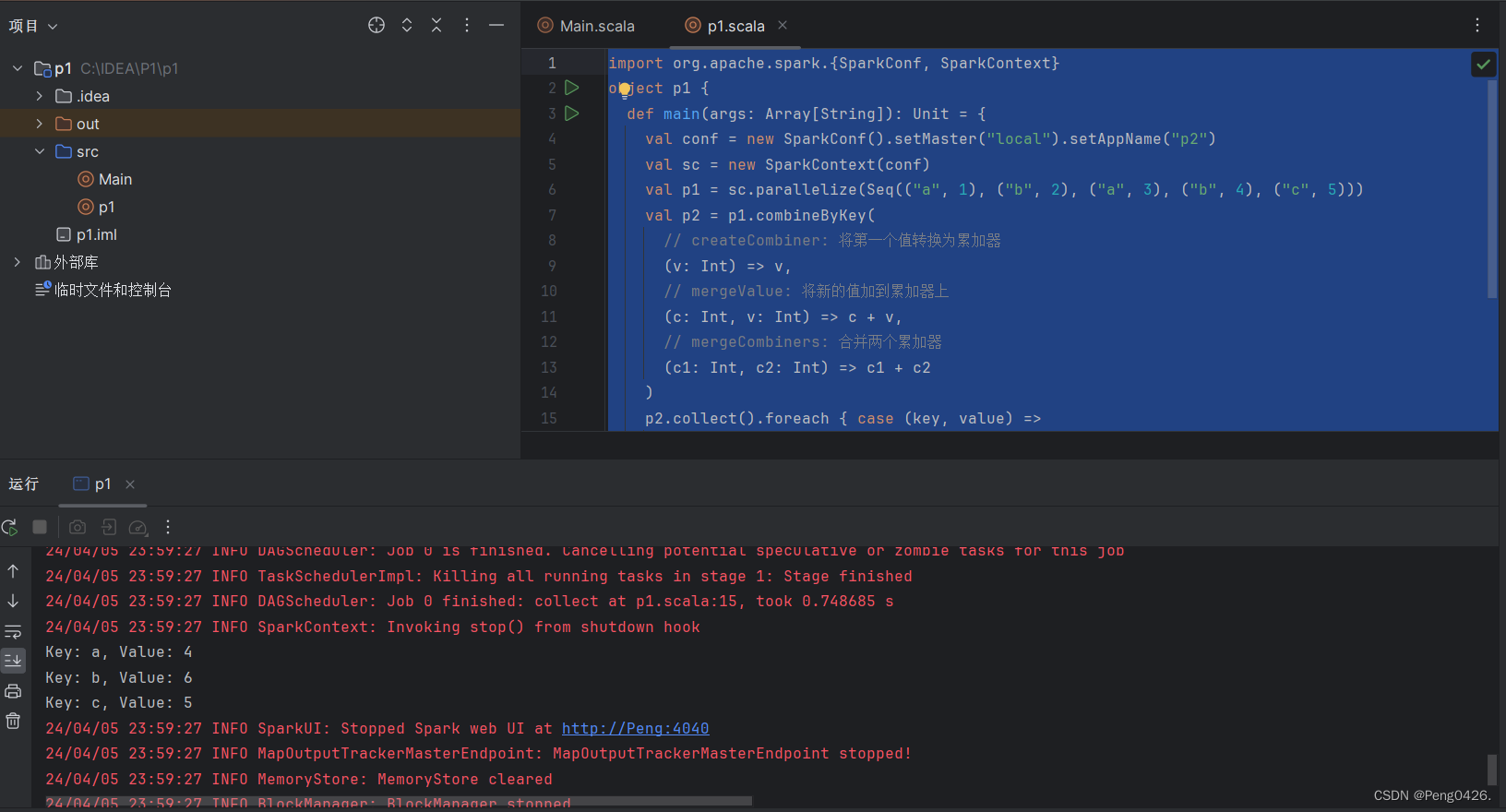Toggle scroll to end of console
This screenshot has height=812, width=1506.
coord(13,661)
